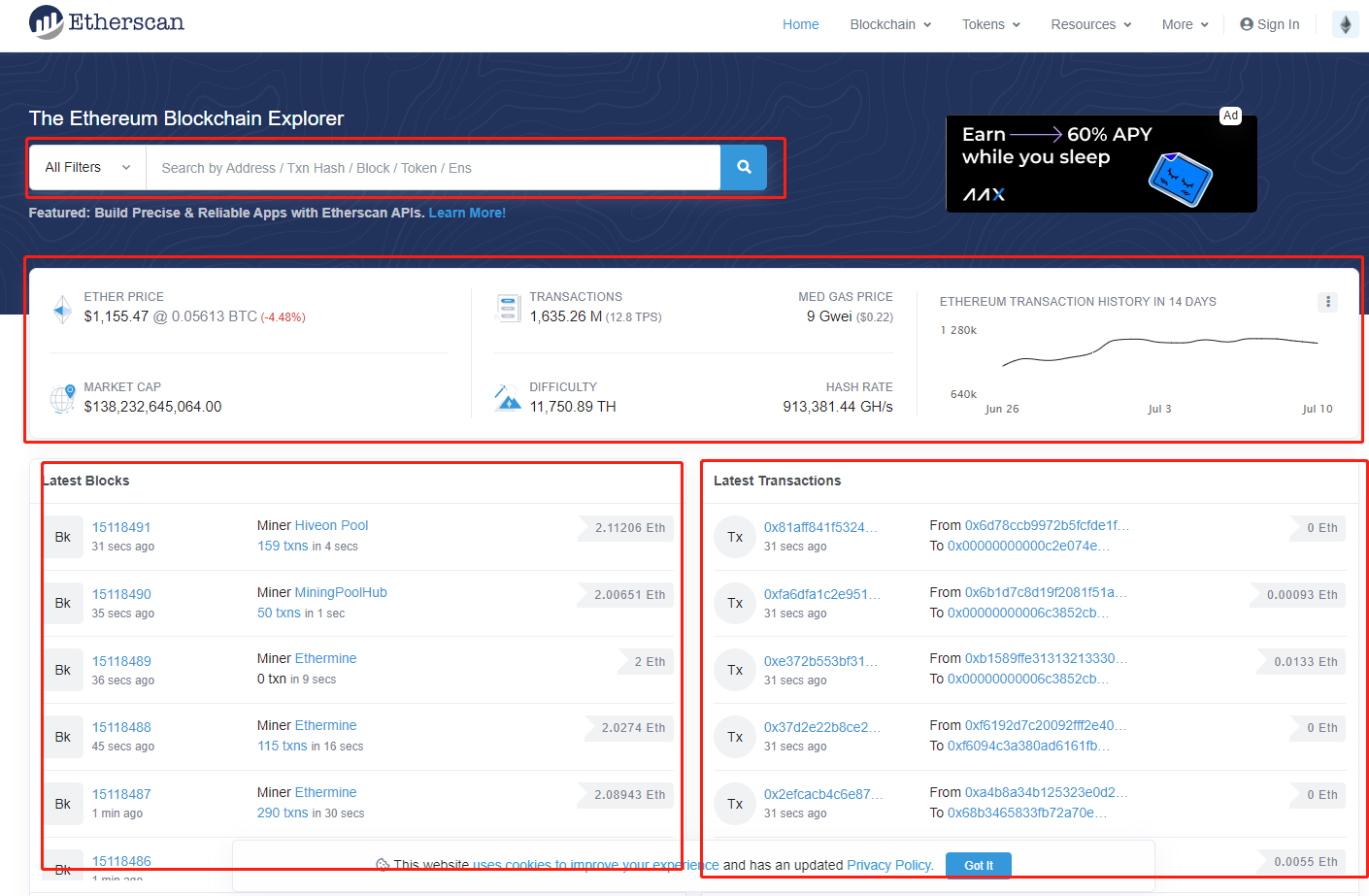Image resolution: width=1369 pixels, height=896 pixels.
Task: Click Tx icon for 0x81aff841f5324
Action: click(x=735, y=537)
